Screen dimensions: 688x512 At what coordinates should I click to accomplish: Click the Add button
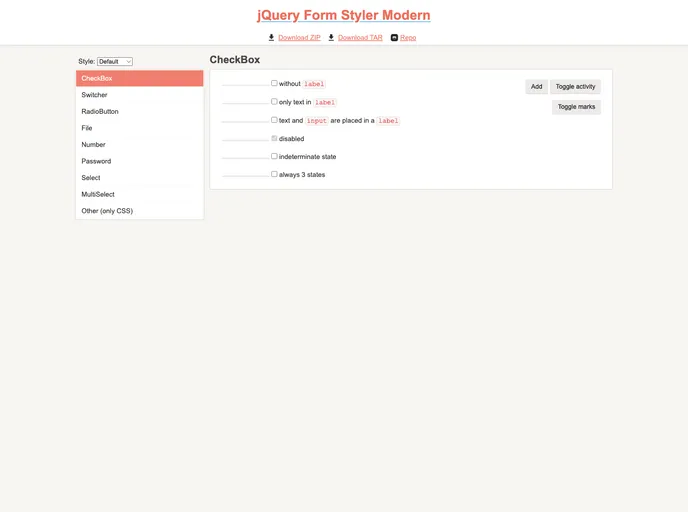click(x=536, y=86)
